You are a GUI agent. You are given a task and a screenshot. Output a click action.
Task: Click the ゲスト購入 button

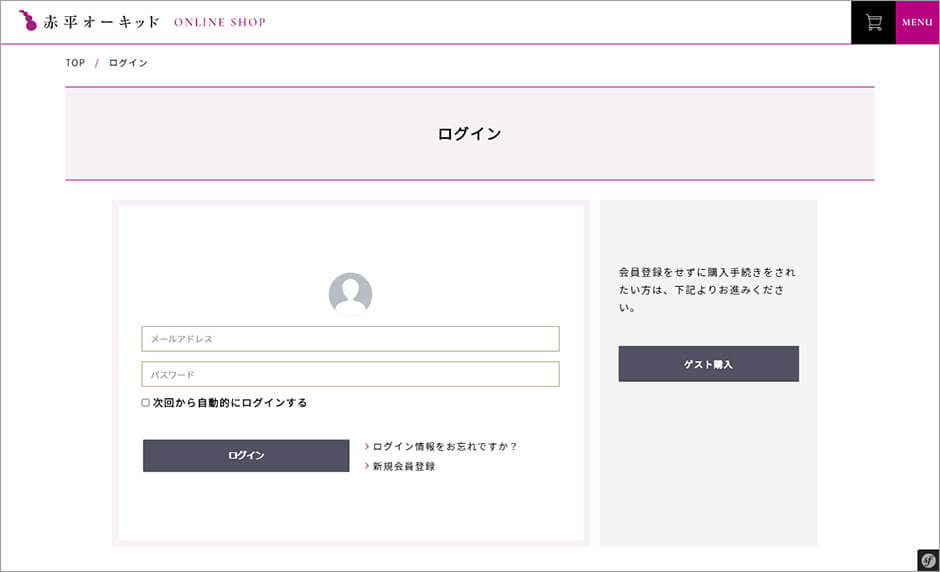(709, 364)
